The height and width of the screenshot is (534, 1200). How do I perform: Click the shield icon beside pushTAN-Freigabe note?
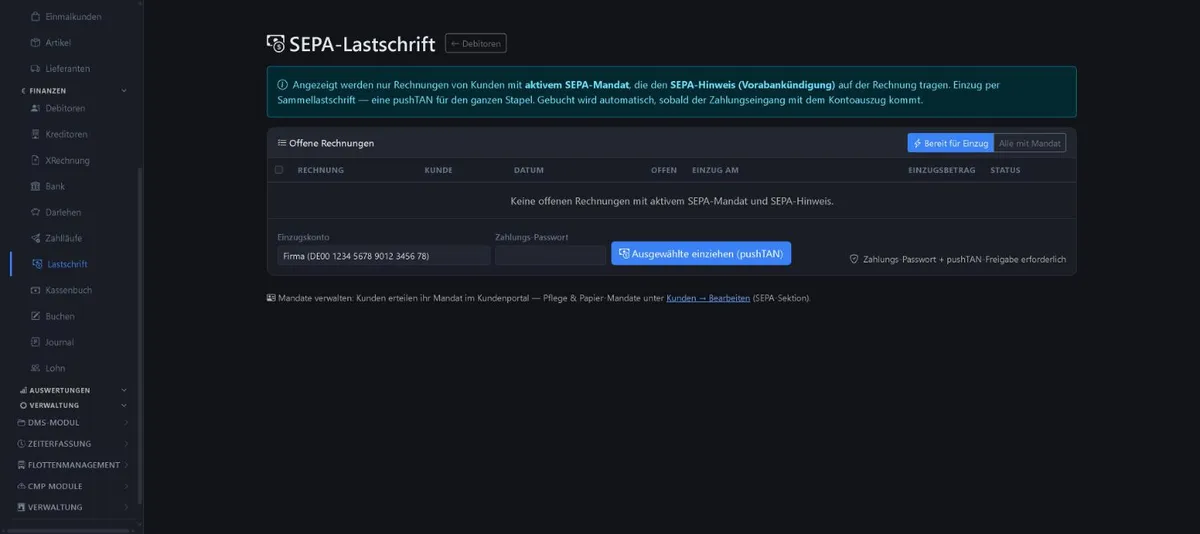(854, 259)
